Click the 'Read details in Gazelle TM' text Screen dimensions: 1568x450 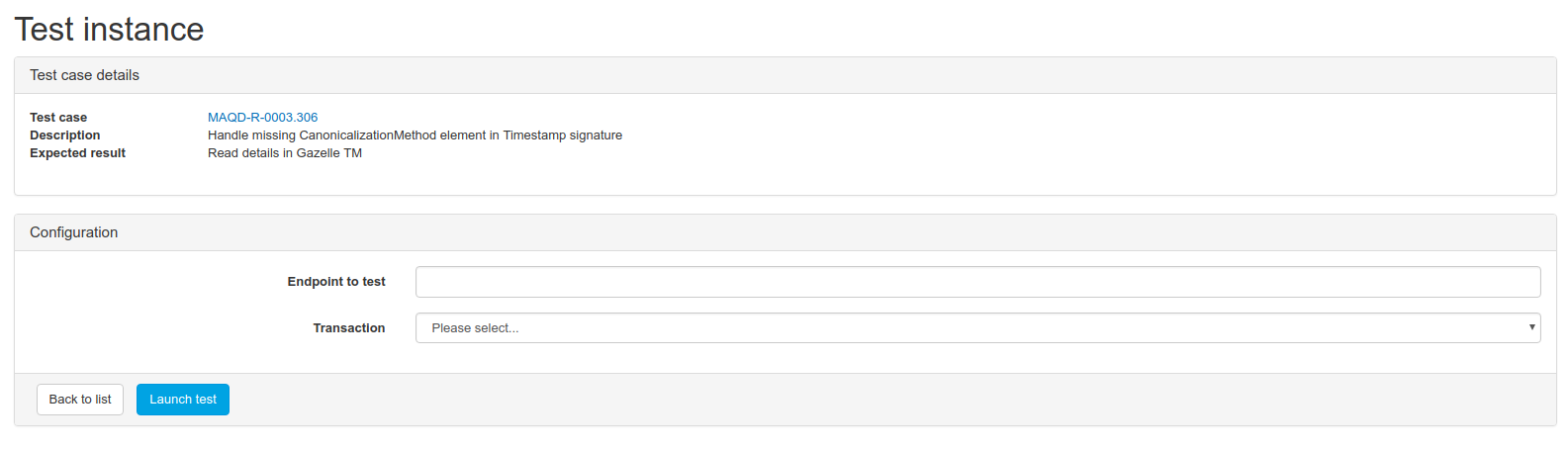pyautogui.click(x=285, y=153)
